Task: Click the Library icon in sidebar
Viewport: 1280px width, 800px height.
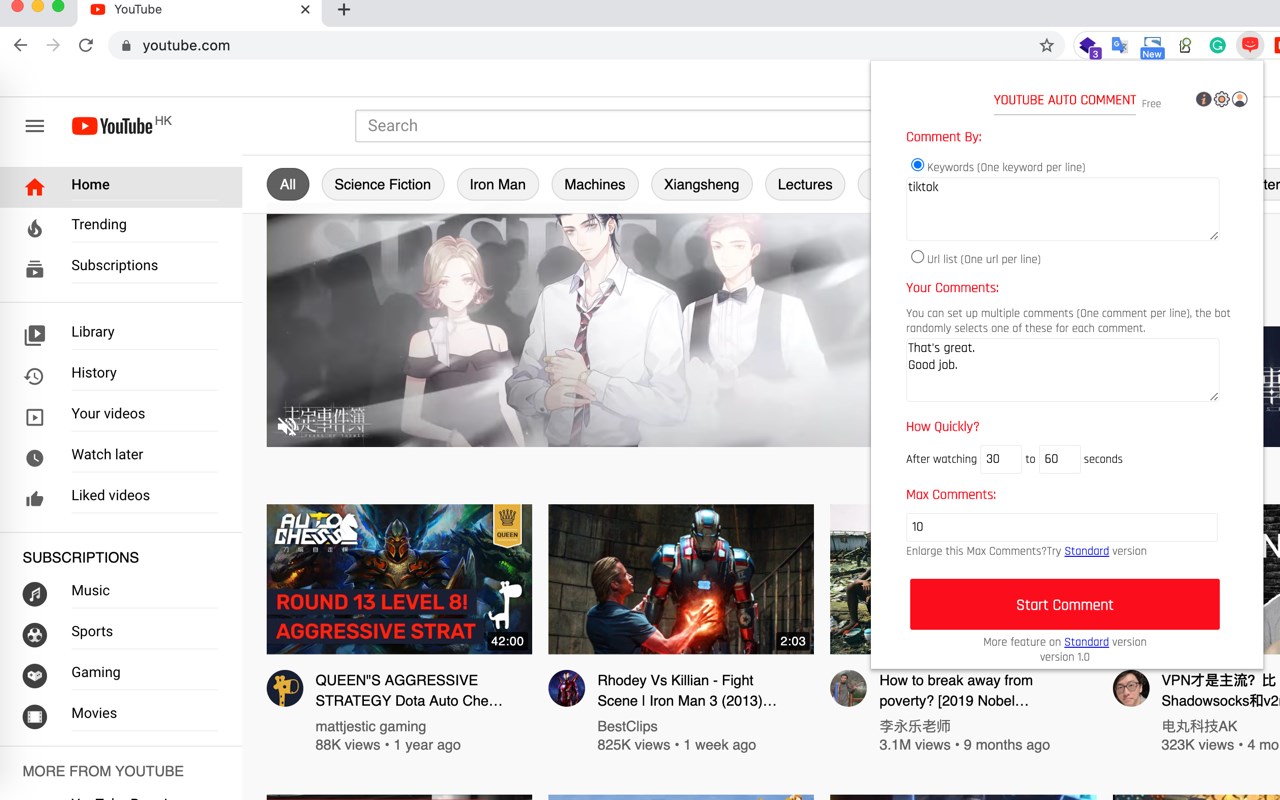Action: coord(35,335)
